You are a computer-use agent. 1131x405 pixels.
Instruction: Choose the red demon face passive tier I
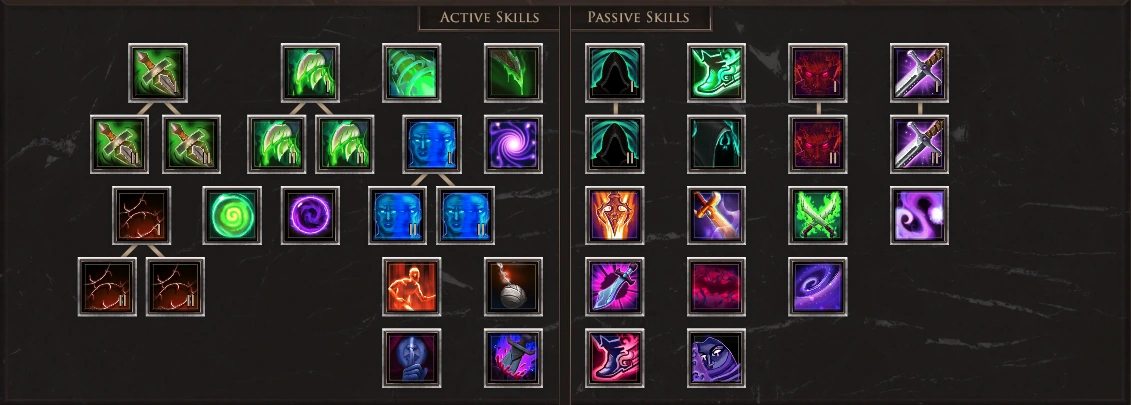[x=818, y=73]
